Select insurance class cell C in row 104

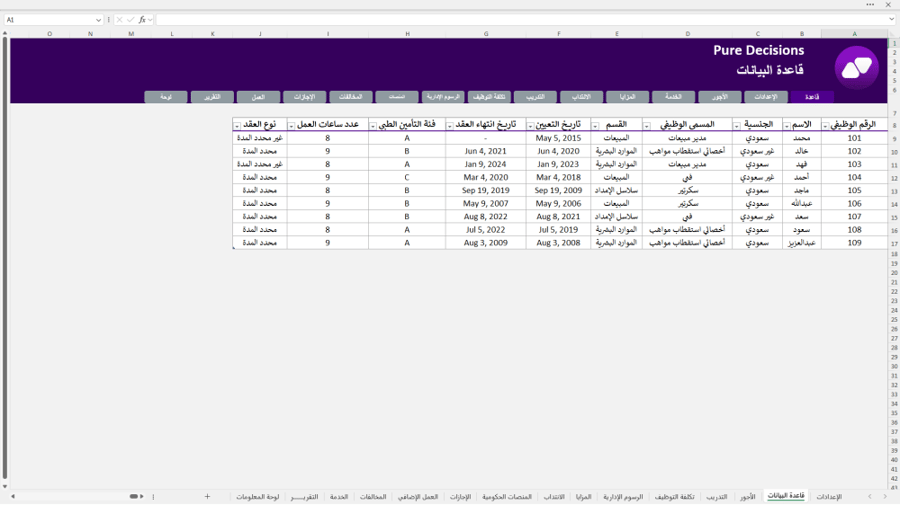[407, 177]
